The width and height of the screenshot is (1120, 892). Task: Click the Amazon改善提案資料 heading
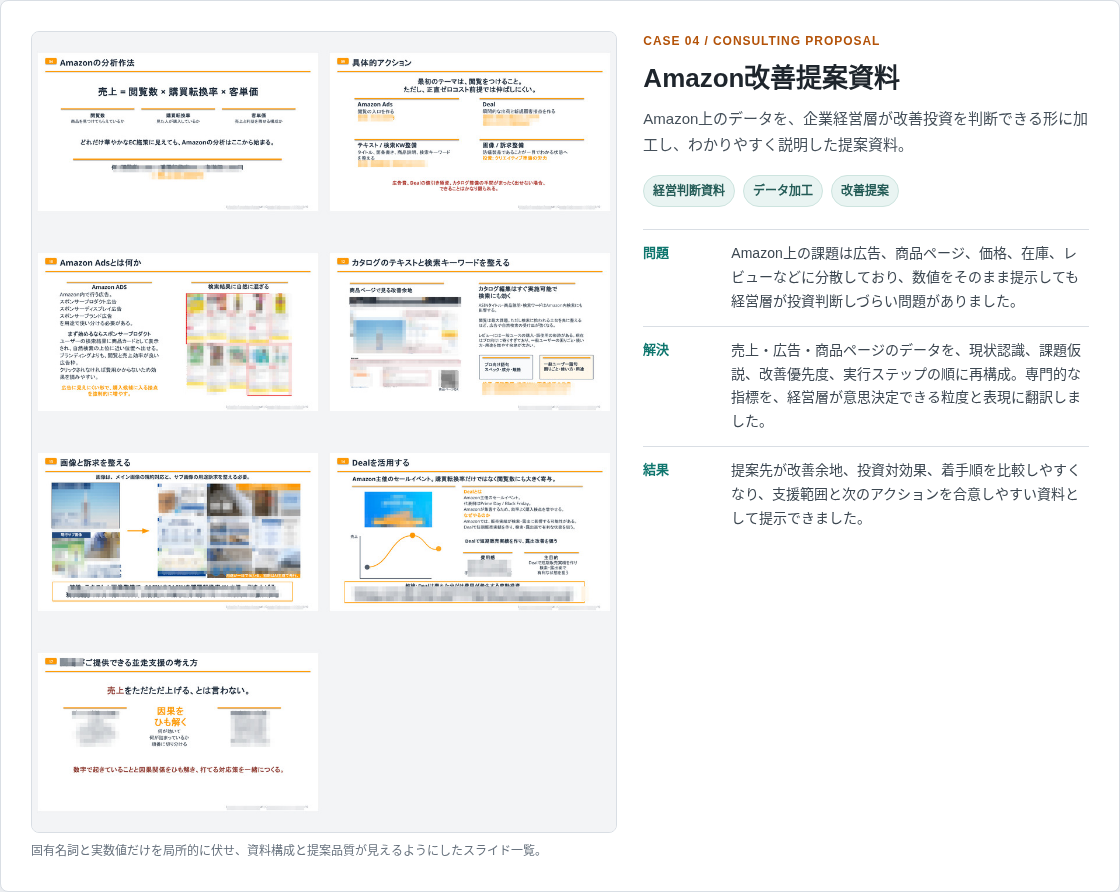tap(771, 78)
